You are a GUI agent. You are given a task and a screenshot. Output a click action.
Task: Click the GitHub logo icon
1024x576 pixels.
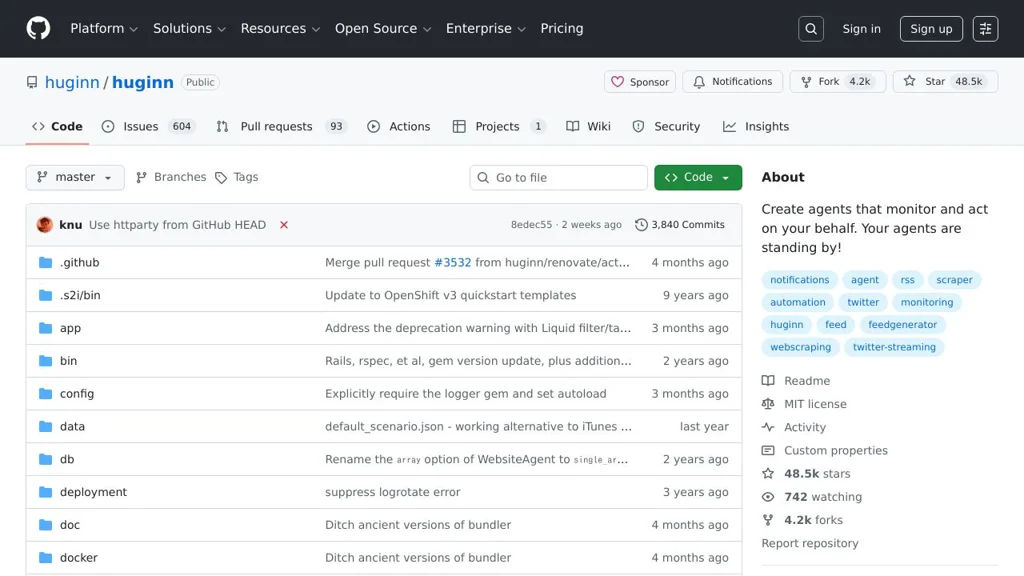[38, 28]
